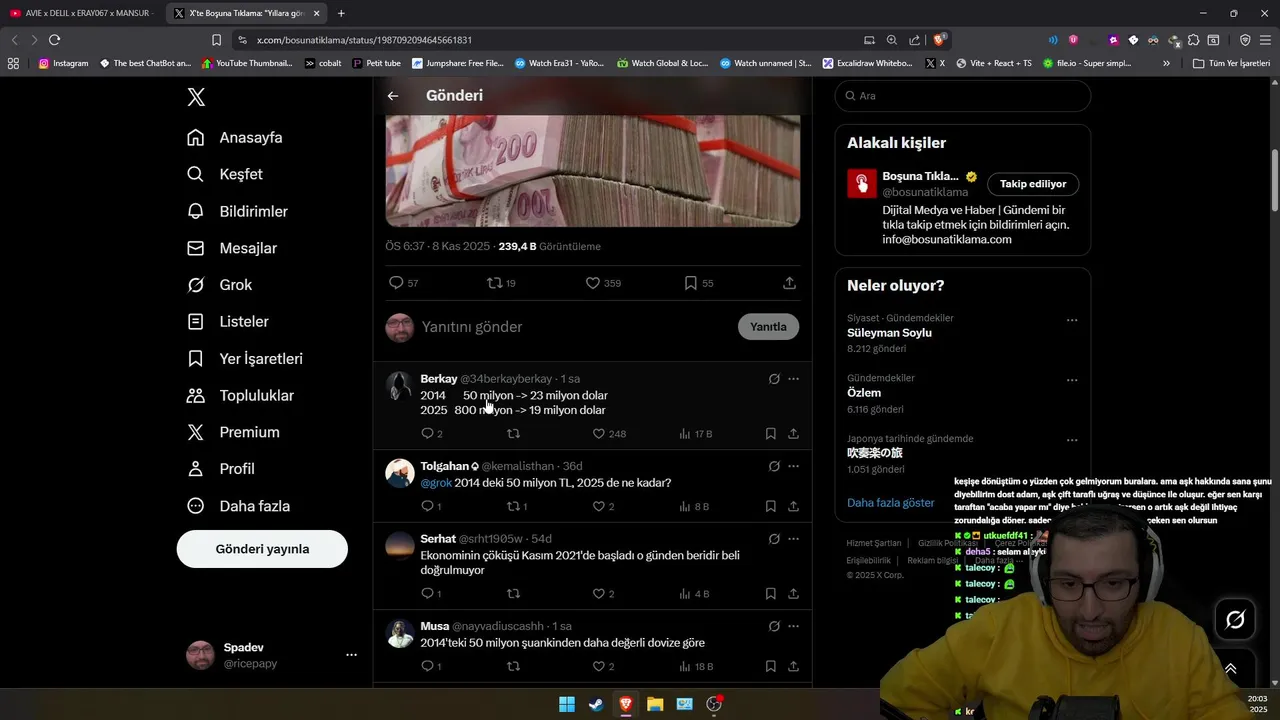The height and width of the screenshot is (720, 1280).
Task: Click Daha fazla göster link
Action: (x=890, y=503)
